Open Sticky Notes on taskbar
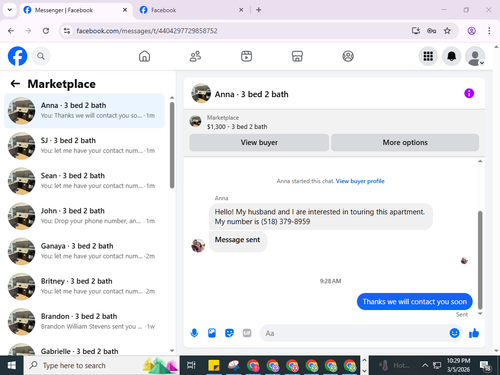The height and width of the screenshot is (375, 500). pos(214,365)
